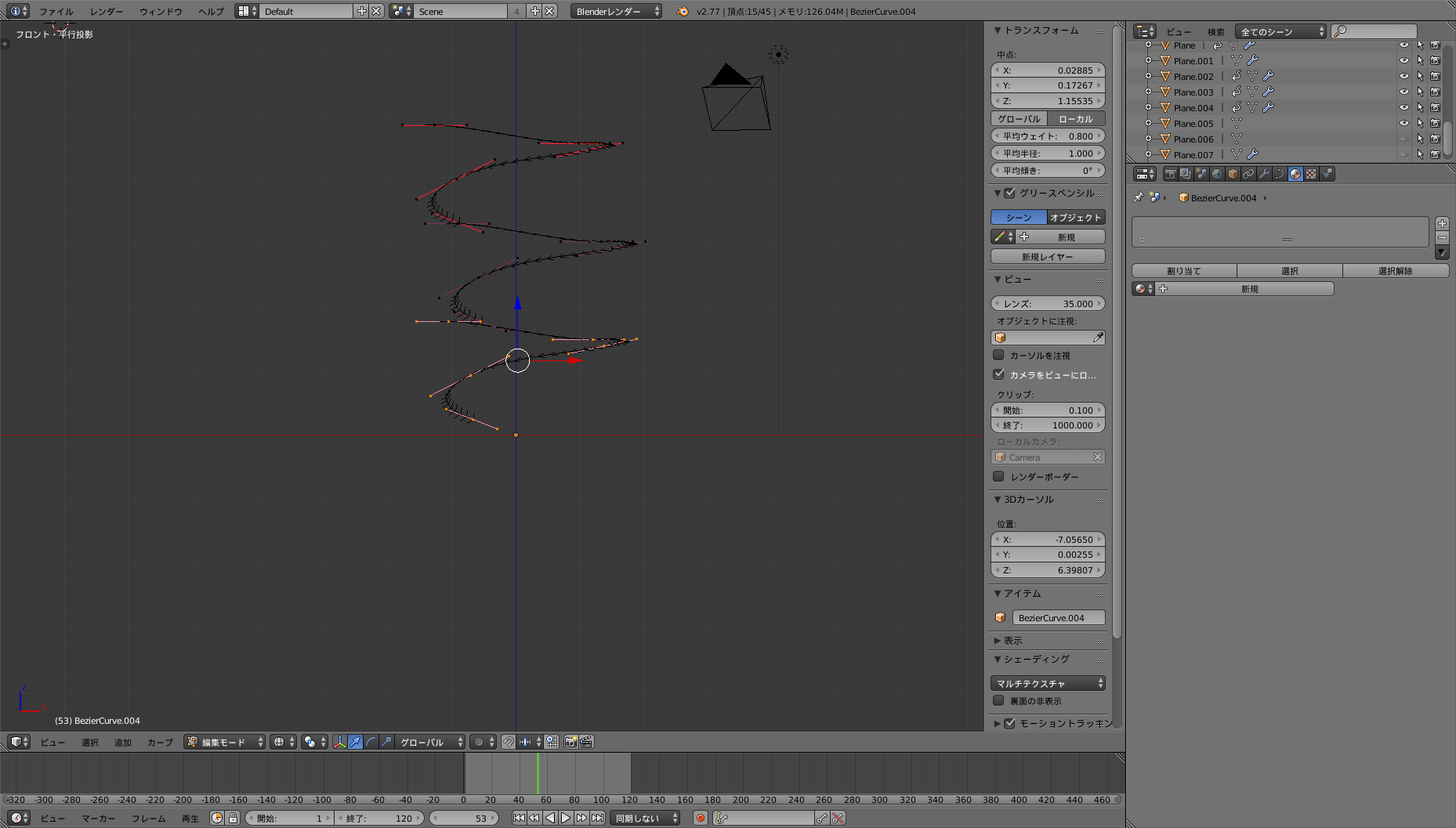Viewport: 1456px width, 828px height.
Task: Open the Curve data properties tab
Action: point(1280,174)
